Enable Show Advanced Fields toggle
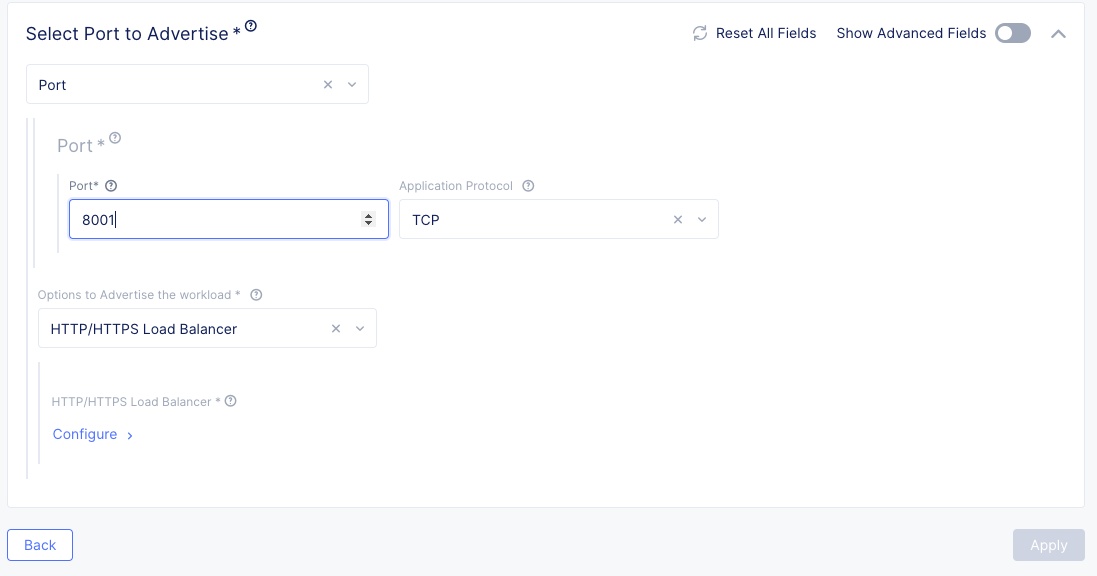Screen dimensions: 1097x576 click(1012, 34)
